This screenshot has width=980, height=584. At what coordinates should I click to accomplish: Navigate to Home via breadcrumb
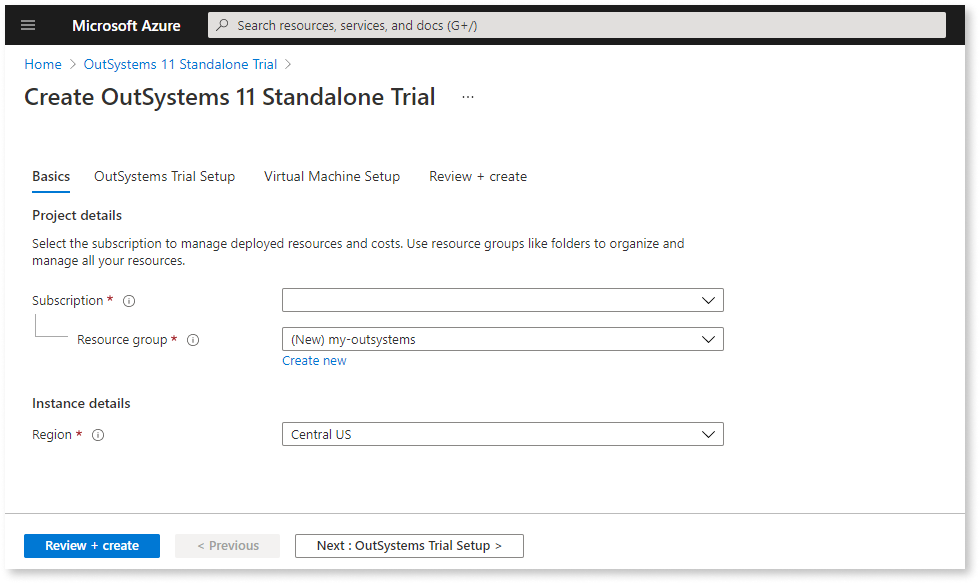click(x=43, y=63)
